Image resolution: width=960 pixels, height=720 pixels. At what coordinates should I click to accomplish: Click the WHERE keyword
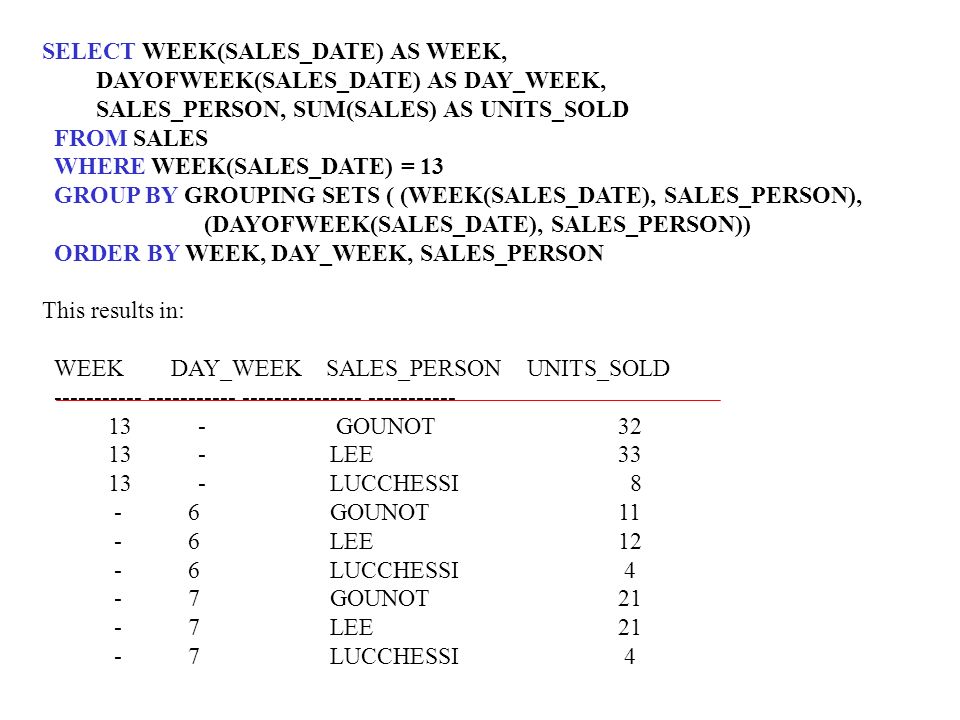tap(100, 167)
